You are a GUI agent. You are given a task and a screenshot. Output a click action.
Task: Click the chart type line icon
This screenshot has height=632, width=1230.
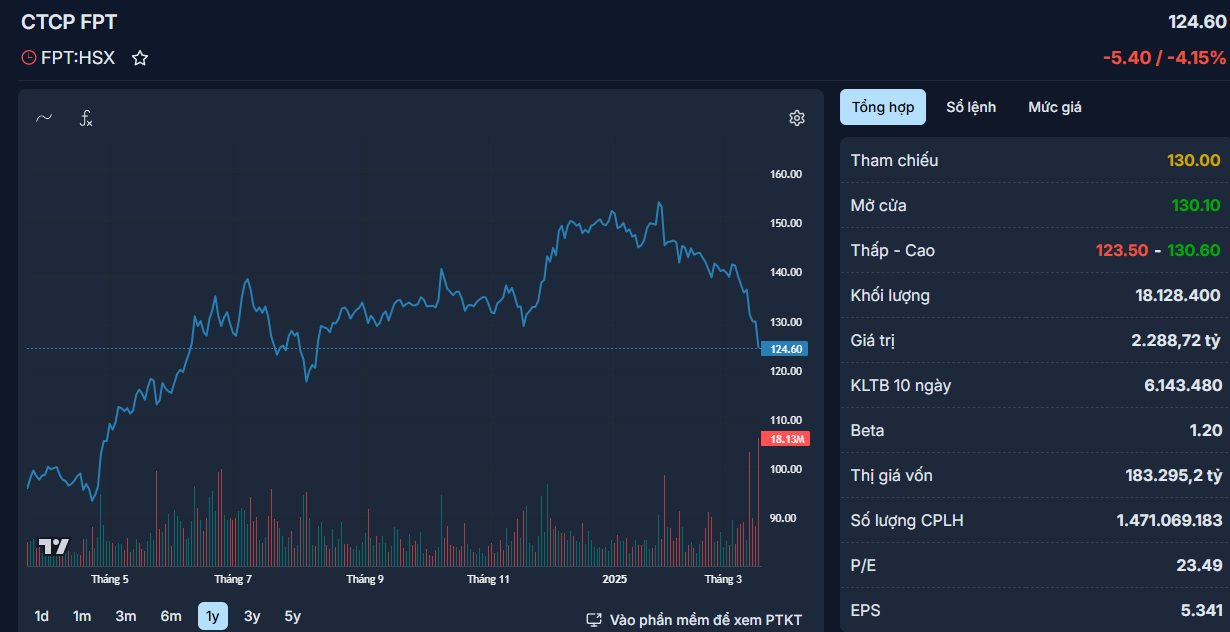click(44, 118)
